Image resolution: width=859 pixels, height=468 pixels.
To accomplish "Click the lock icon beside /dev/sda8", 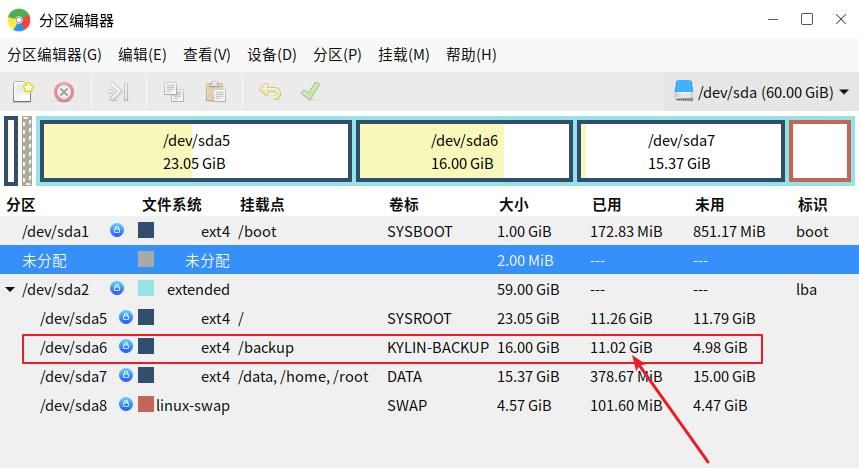I will pos(126,405).
